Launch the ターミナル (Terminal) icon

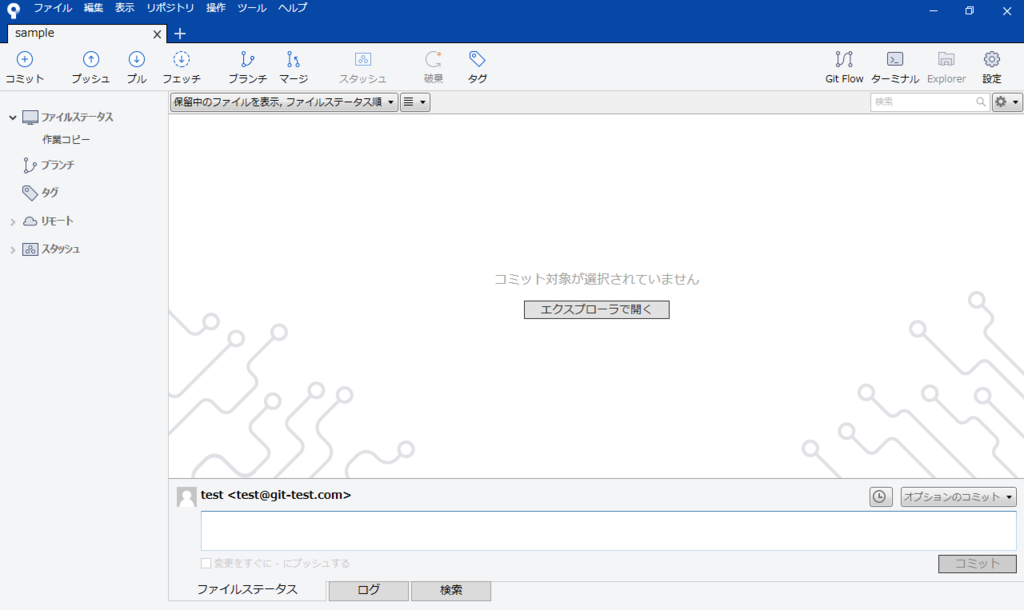click(x=895, y=65)
